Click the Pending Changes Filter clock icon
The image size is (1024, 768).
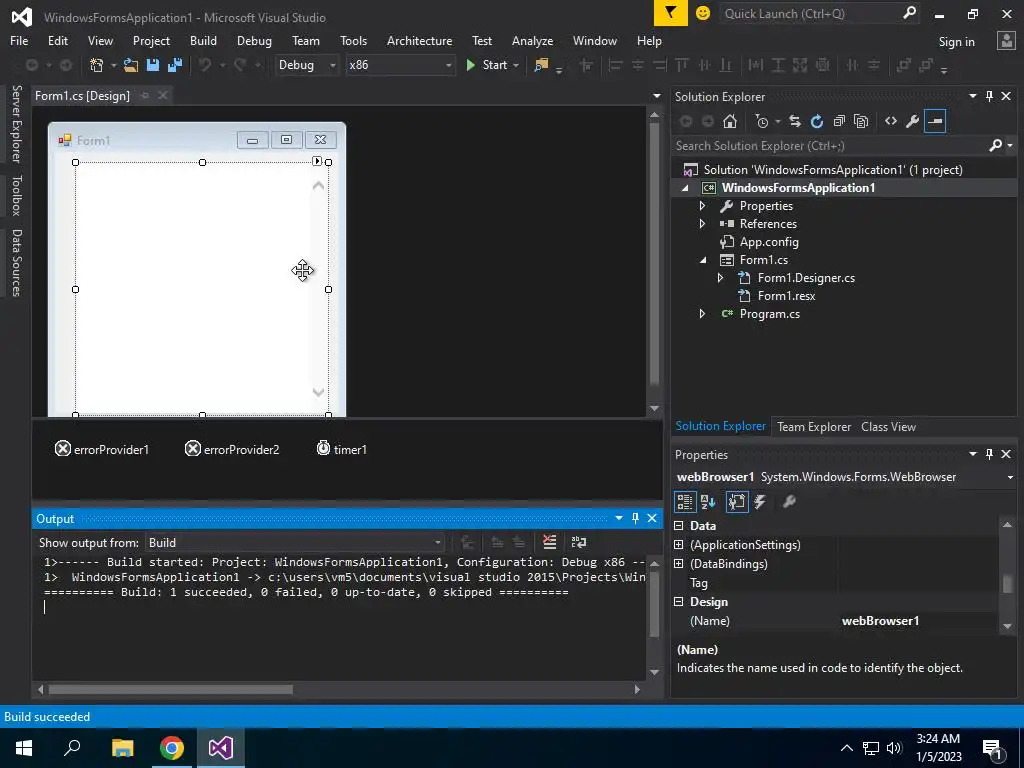click(x=761, y=121)
